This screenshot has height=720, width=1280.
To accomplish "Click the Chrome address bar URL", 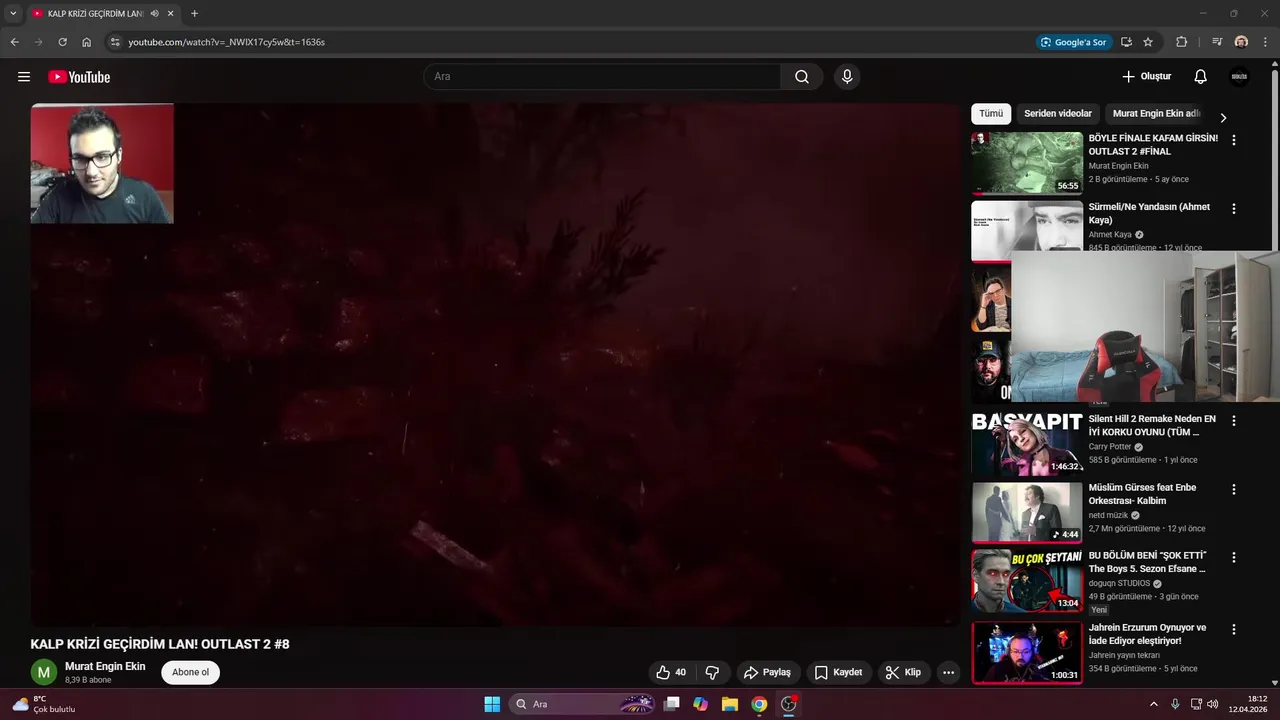I will (226, 42).
